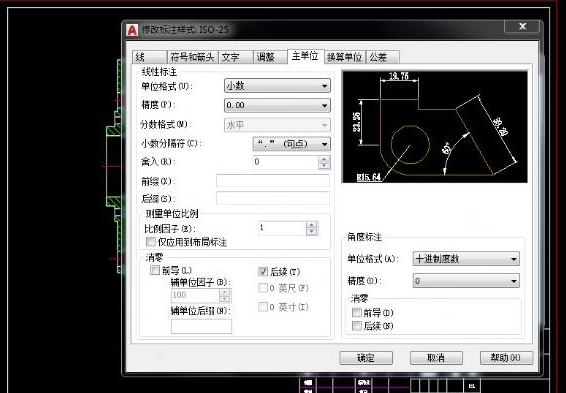Image resolution: width=566 pixels, height=393 pixels.
Task: Click the AutoCAD logo icon in title bar
Action: point(132,30)
